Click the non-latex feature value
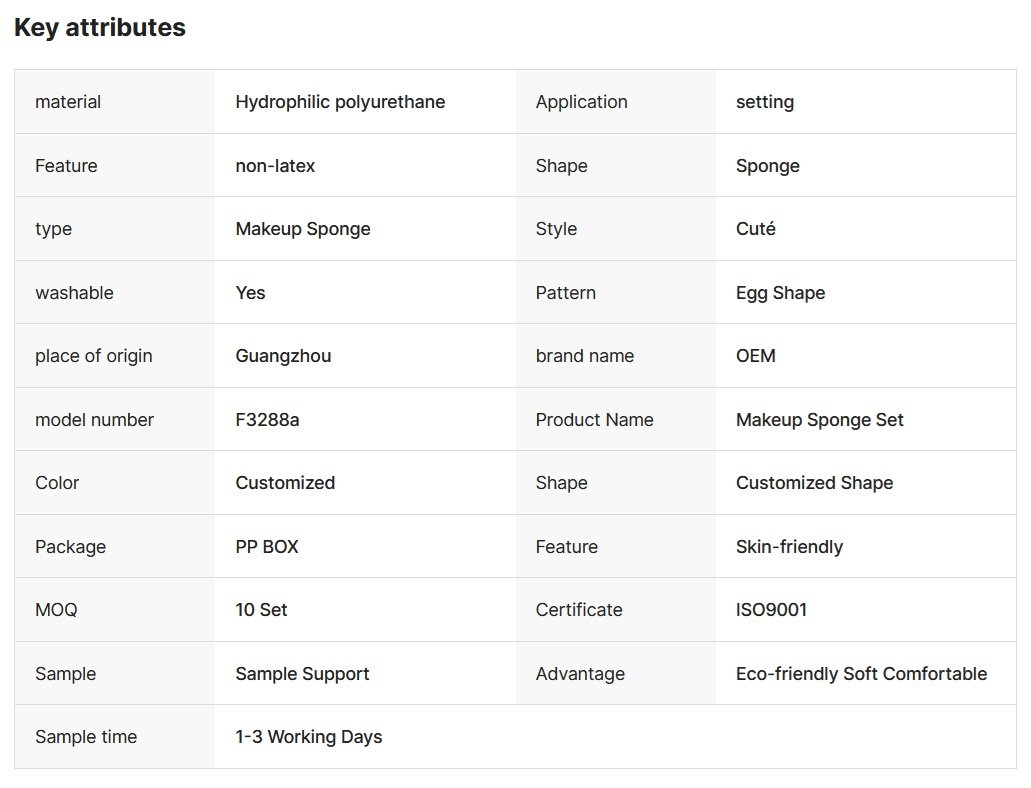 point(275,166)
